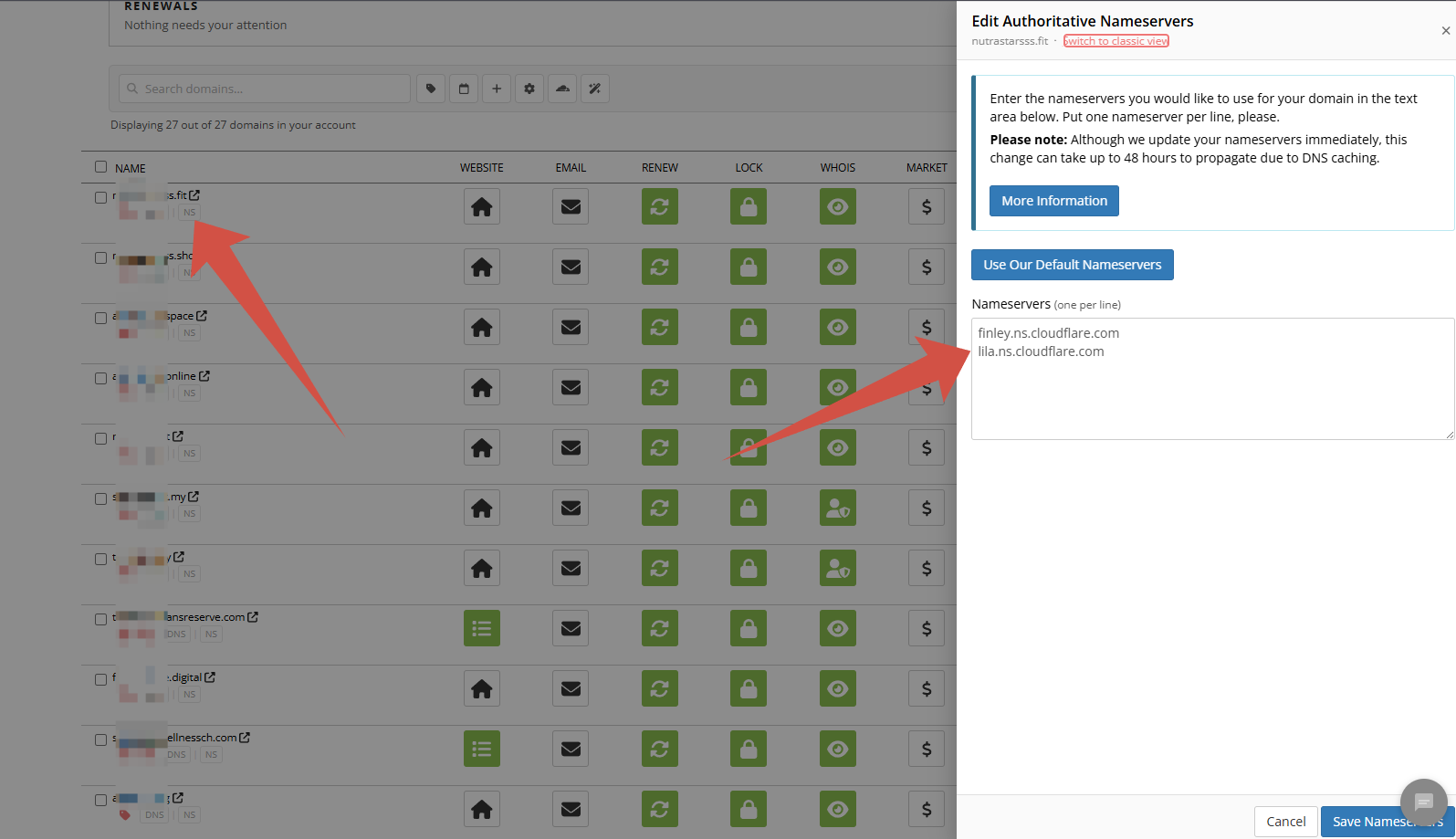The width and height of the screenshot is (1456, 839).
Task: Open the gear settings icon in domain toolbar
Action: tap(529, 89)
